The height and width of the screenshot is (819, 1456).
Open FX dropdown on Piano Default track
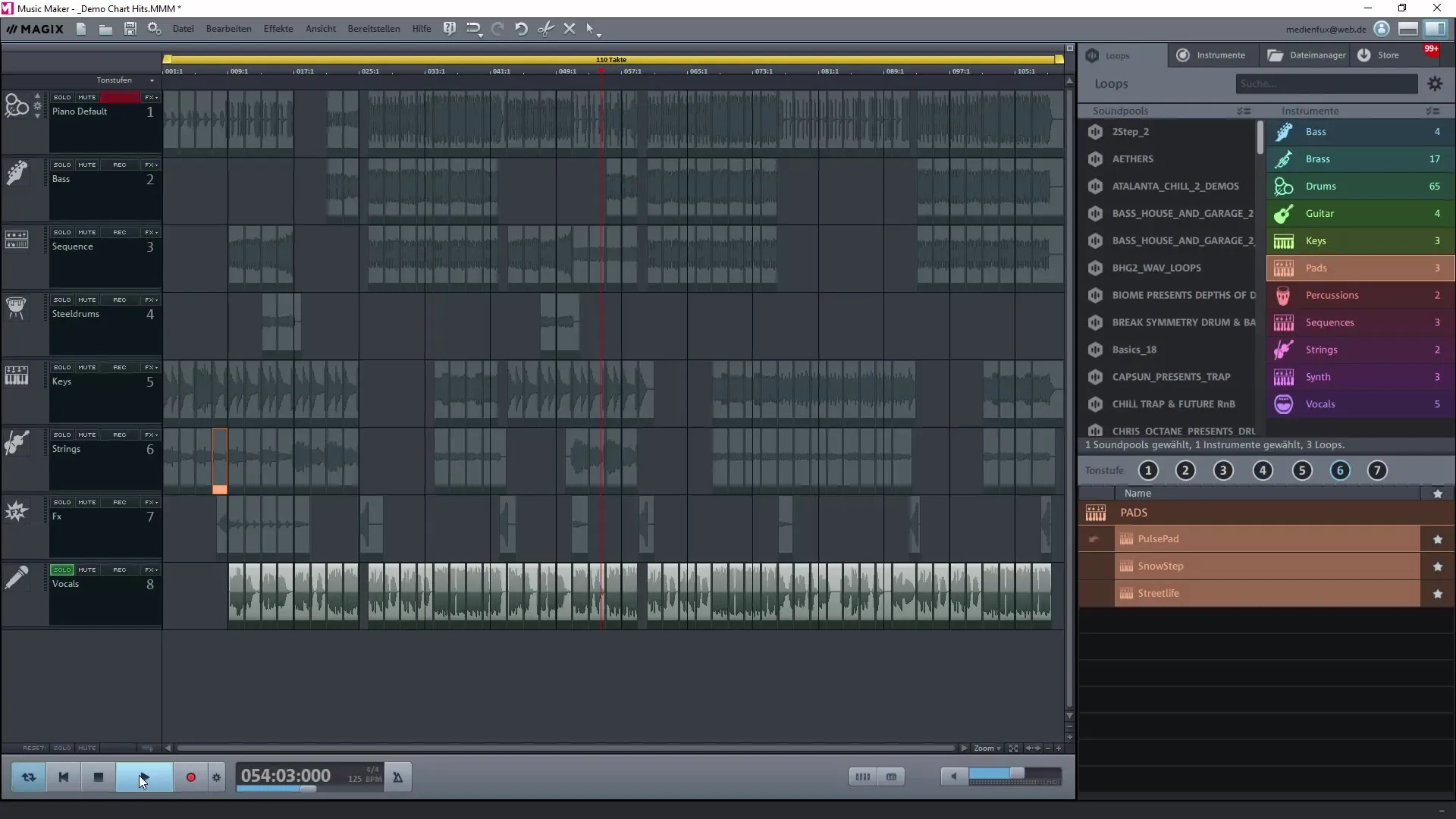(x=152, y=98)
